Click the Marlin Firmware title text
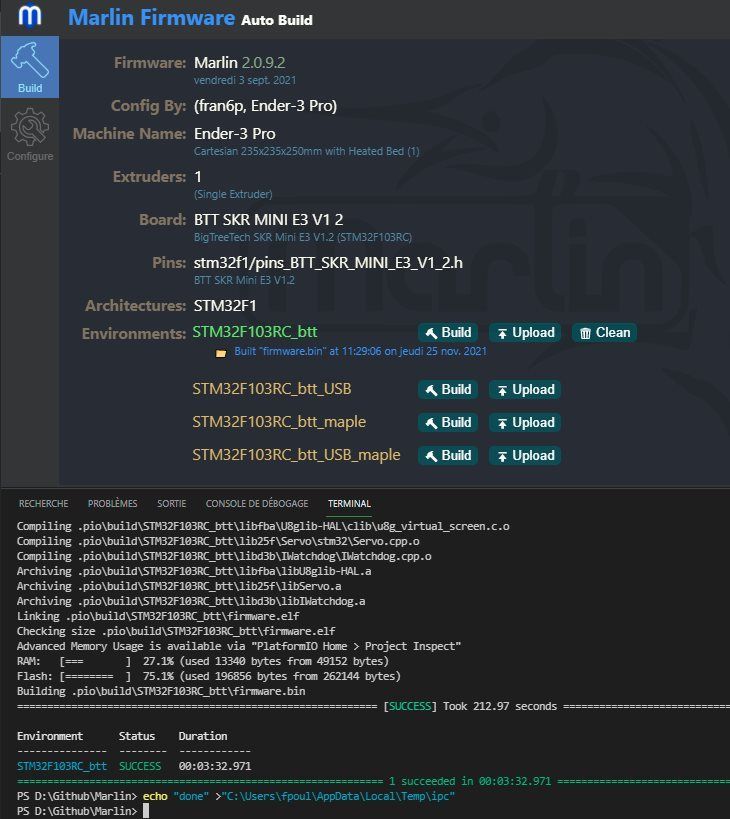730x819 pixels. point(151,17)
